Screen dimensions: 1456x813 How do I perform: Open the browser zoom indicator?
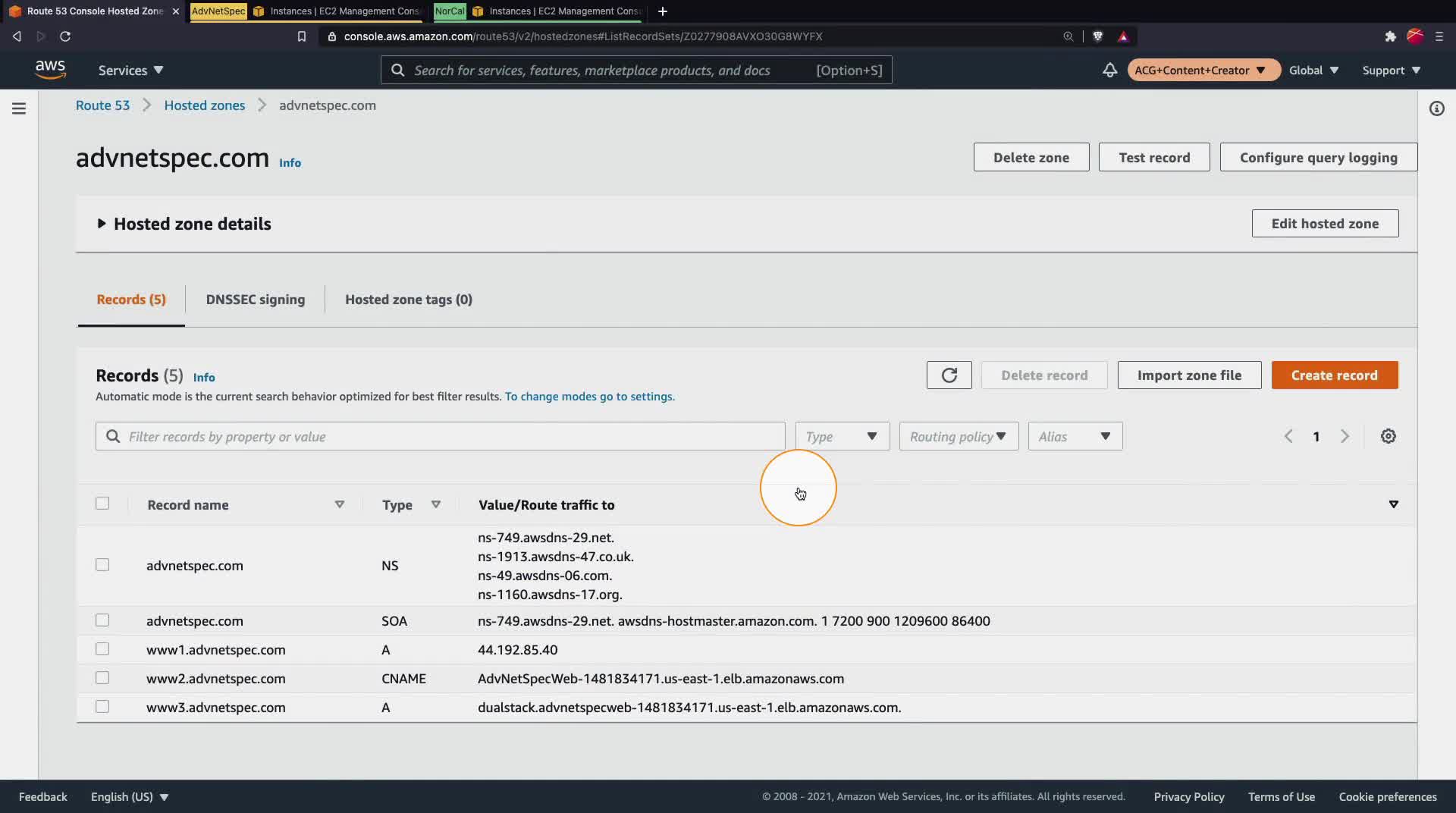pyautogui.click(x=1068, y=36)
